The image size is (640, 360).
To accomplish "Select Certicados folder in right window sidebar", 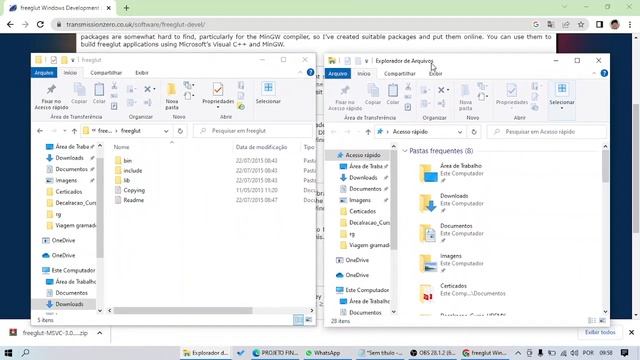I will 362,211.
